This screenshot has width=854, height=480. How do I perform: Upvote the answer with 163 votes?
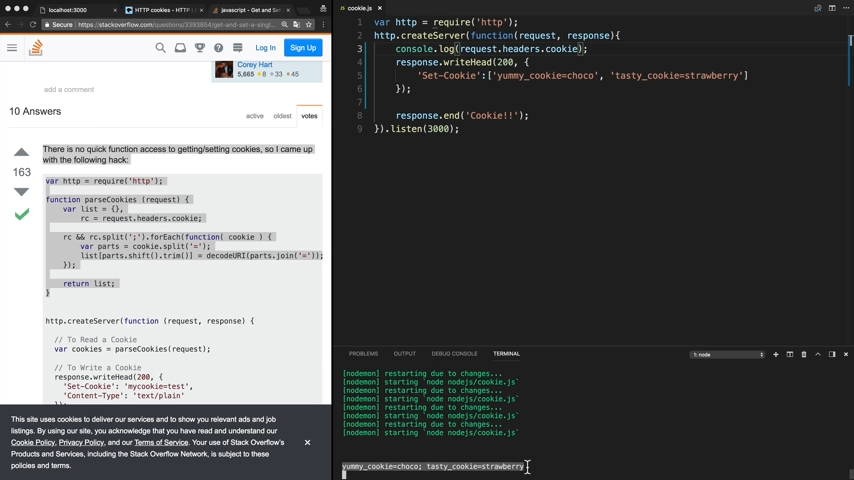coord(21,152)
